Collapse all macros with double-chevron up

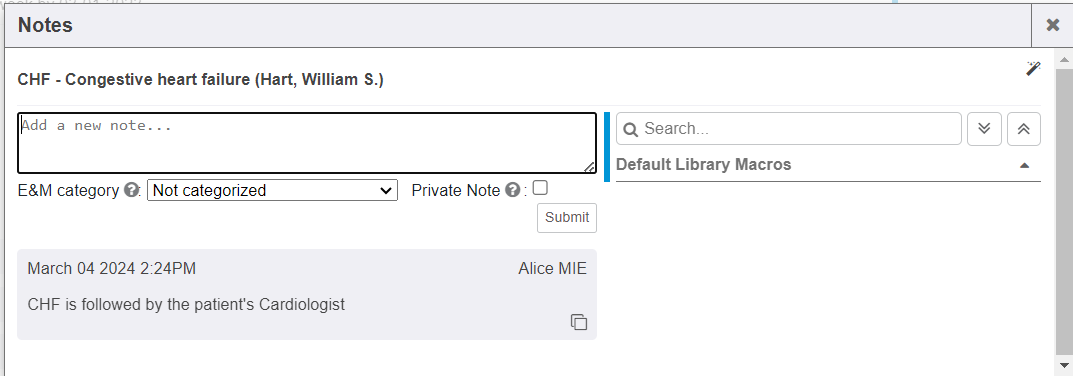click(1024, 129)
